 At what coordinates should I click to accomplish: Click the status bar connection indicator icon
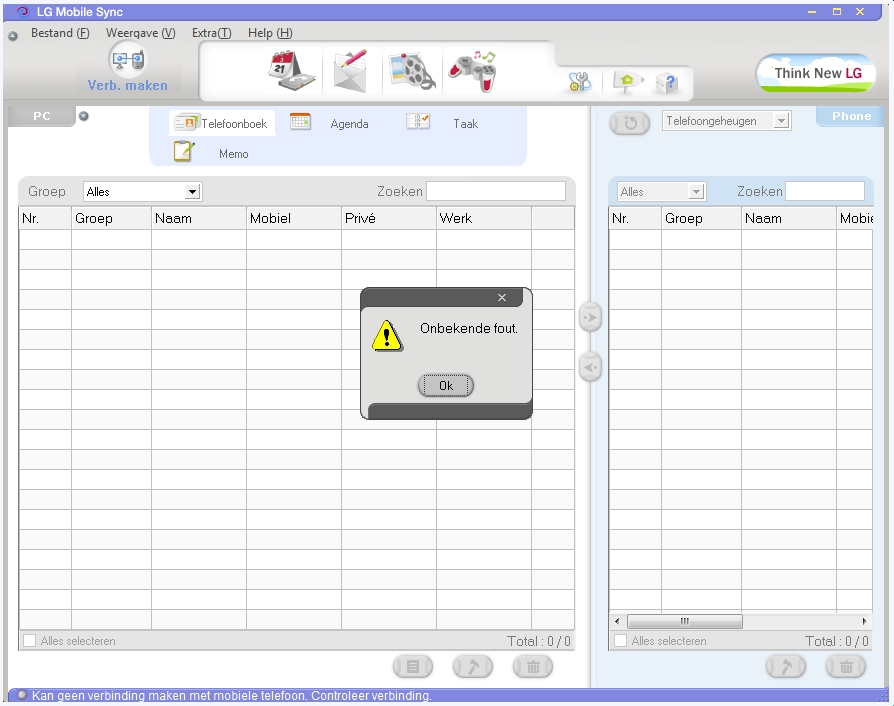click(22, 695)
